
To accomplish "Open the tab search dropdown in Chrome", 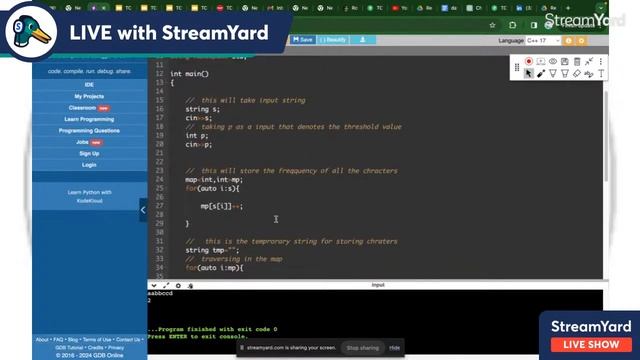I will pyautogui.click(x=600, y=8).
